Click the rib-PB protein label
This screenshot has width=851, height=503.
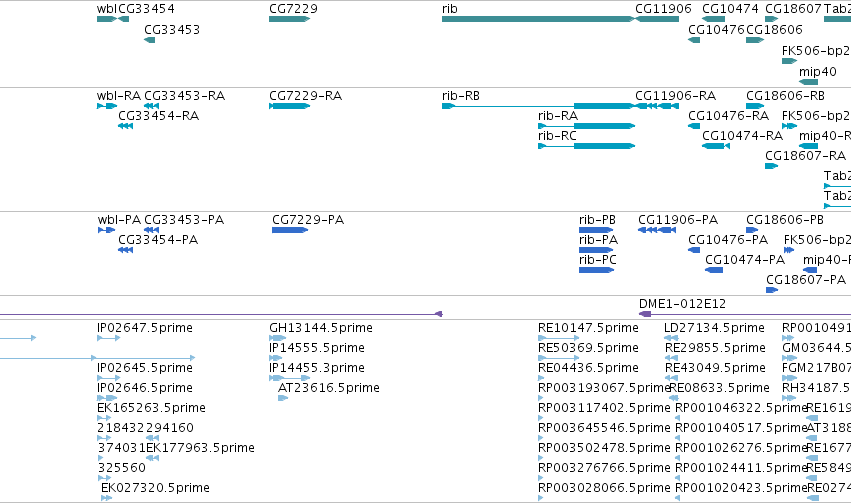point(598,220)
